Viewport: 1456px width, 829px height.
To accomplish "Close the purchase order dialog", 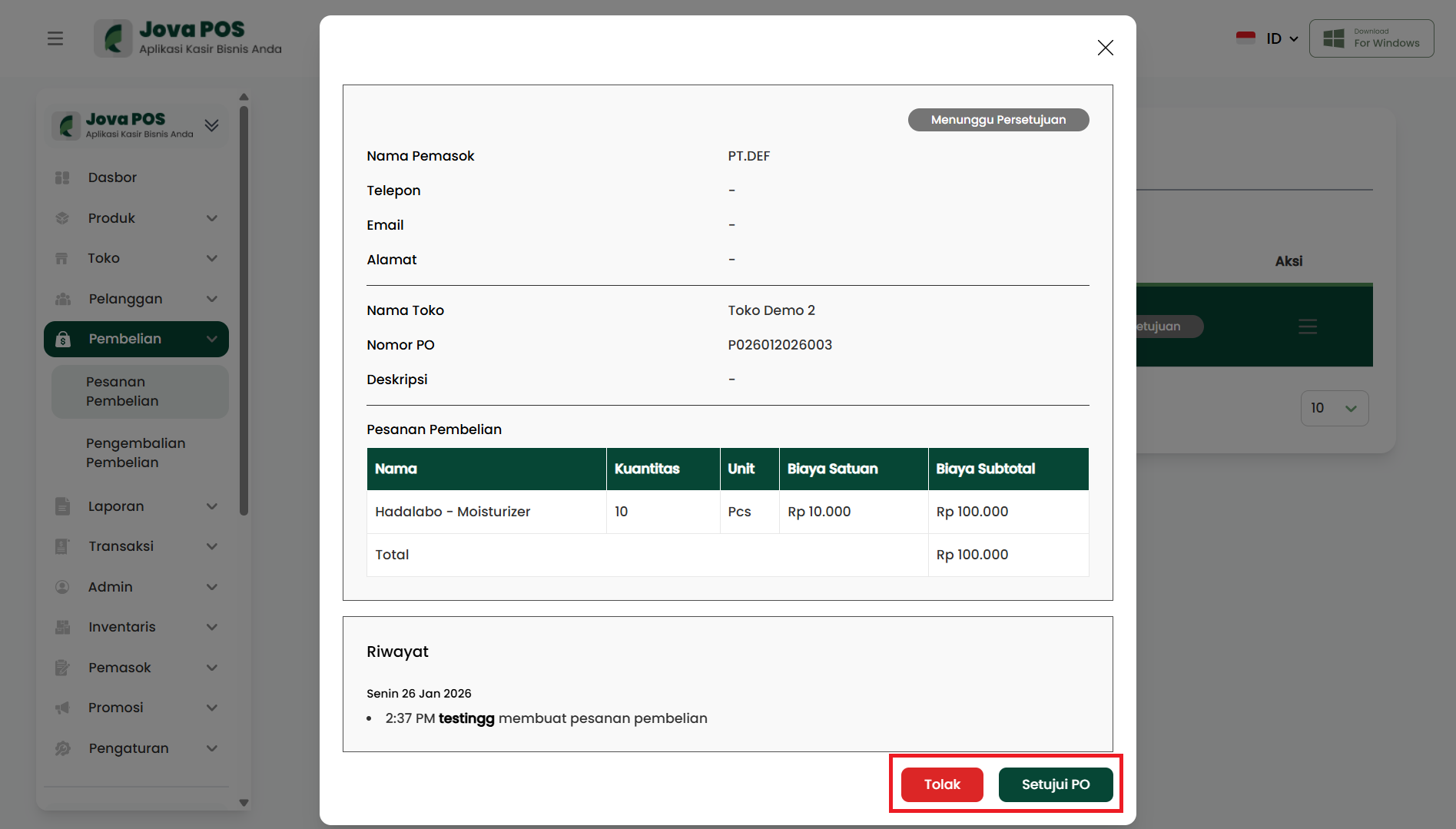I will click(x=1105, y=48).
